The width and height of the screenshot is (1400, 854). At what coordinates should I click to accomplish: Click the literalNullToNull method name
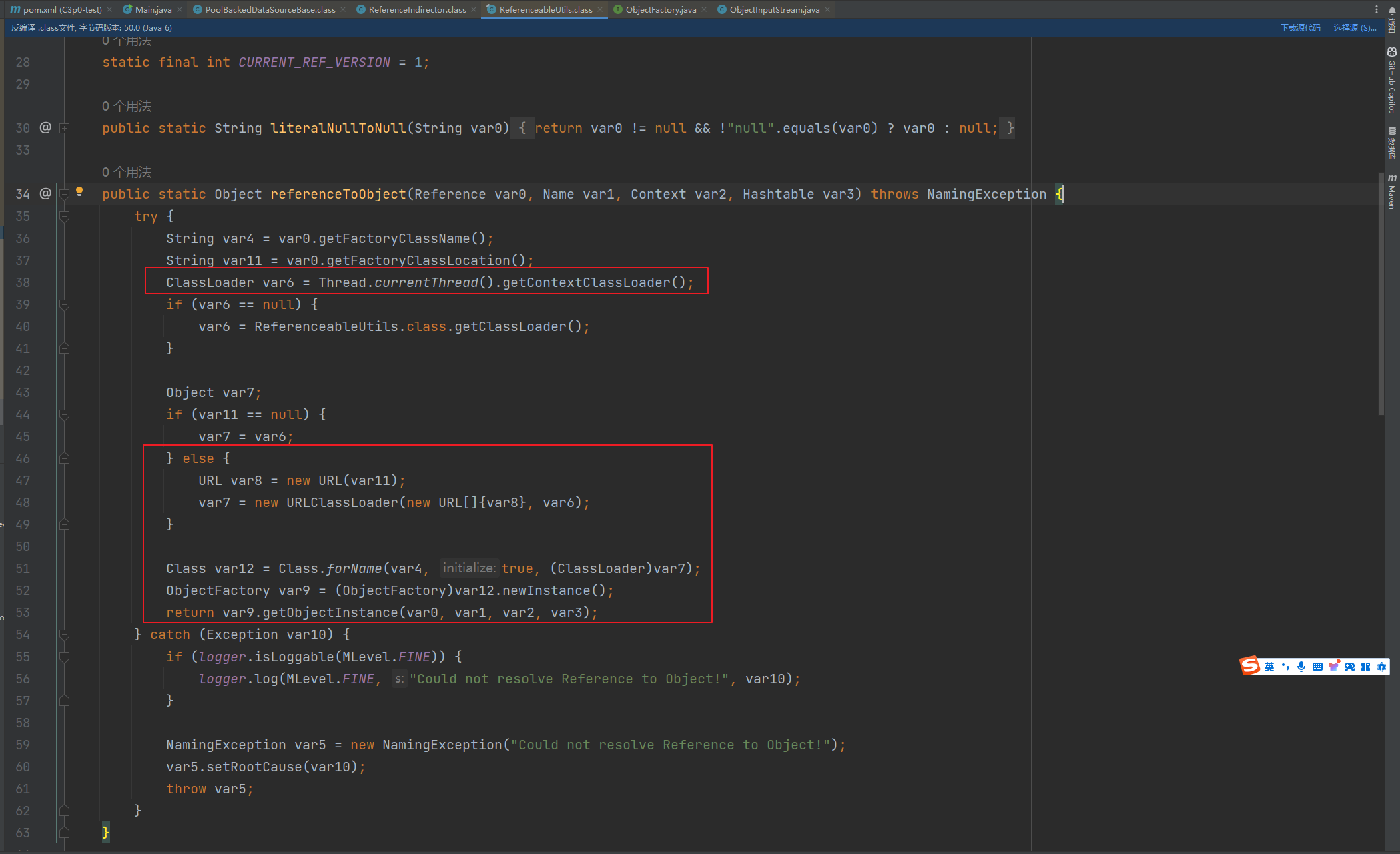pos(338,128)
